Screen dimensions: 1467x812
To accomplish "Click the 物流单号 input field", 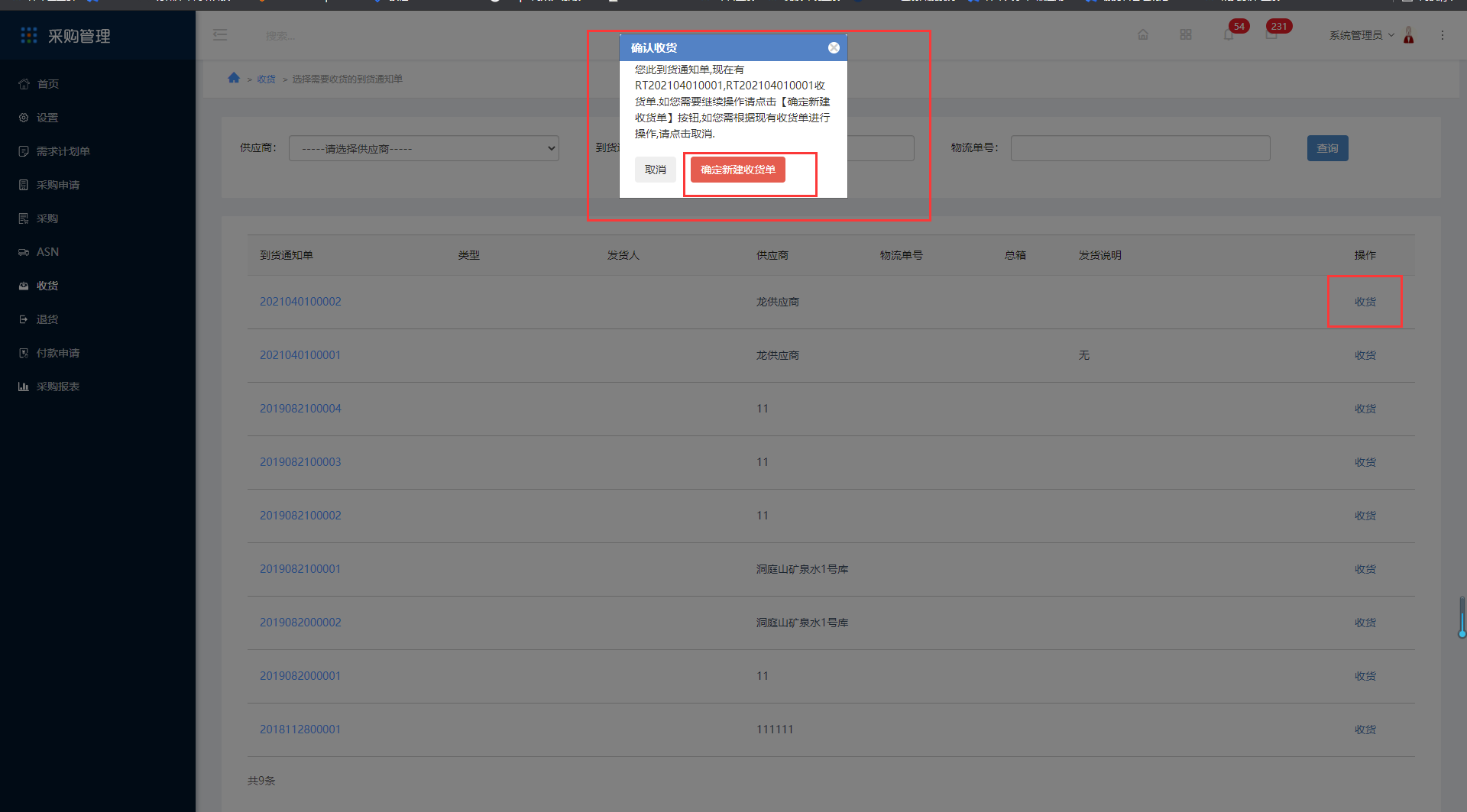I will (x=1140, y=148).
